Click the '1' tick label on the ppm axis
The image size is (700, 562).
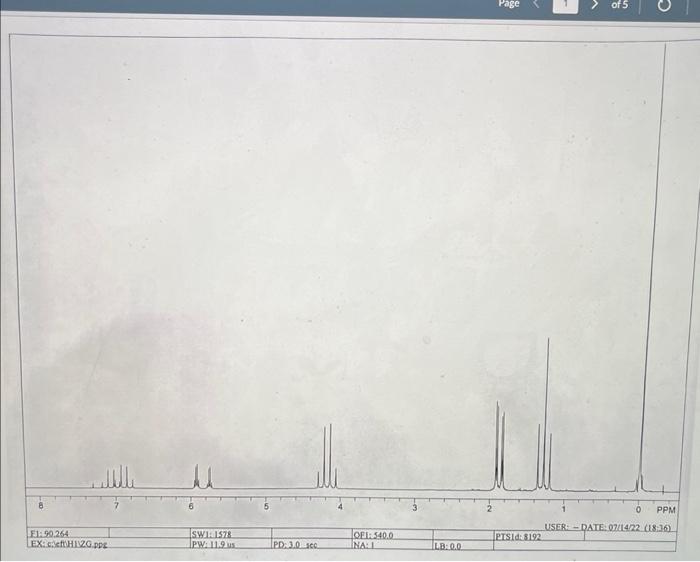pos(563,509)
